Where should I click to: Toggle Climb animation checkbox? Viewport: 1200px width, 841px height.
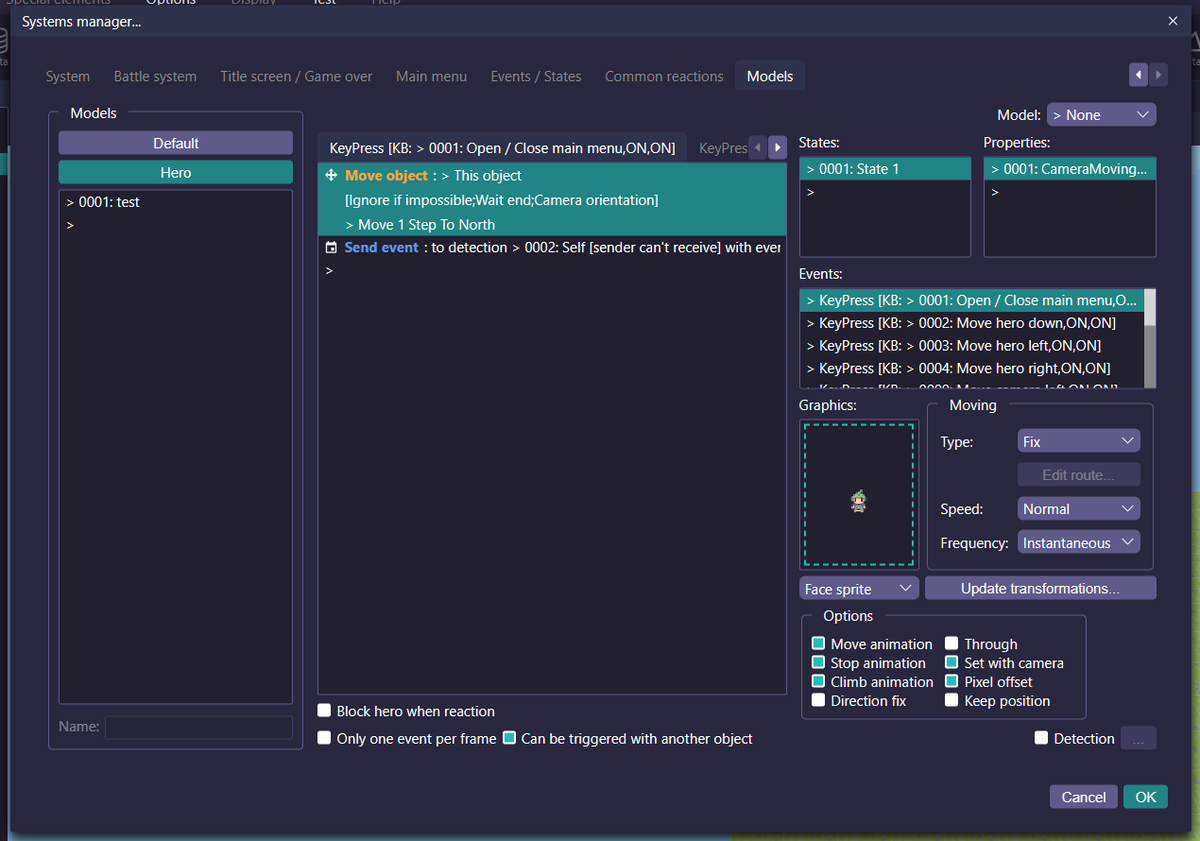pyautogui.click(x=818, y=682)
